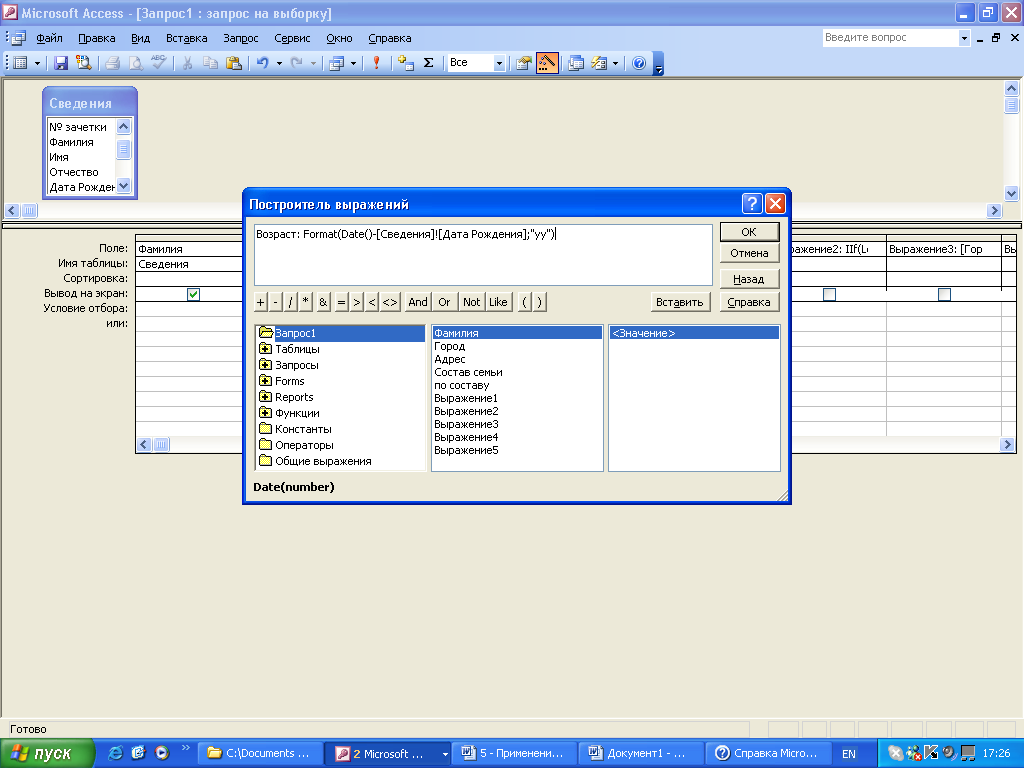This screenshot has height=768, width=1024.
Task: Toggle the Totals sigma icon
Action: click(428, 63)
